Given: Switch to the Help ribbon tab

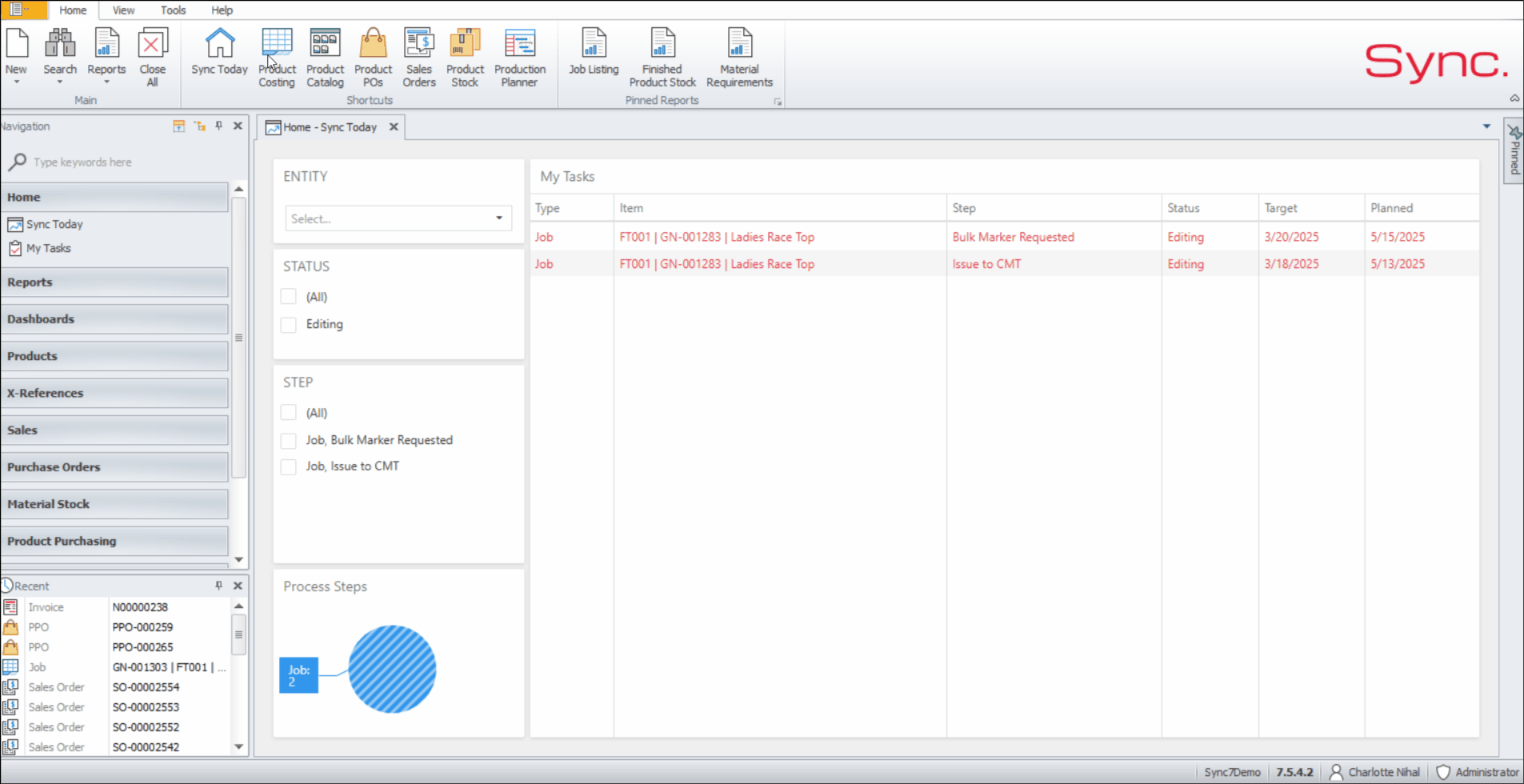Looking at the screenshot, I should [x=222, y=10].
